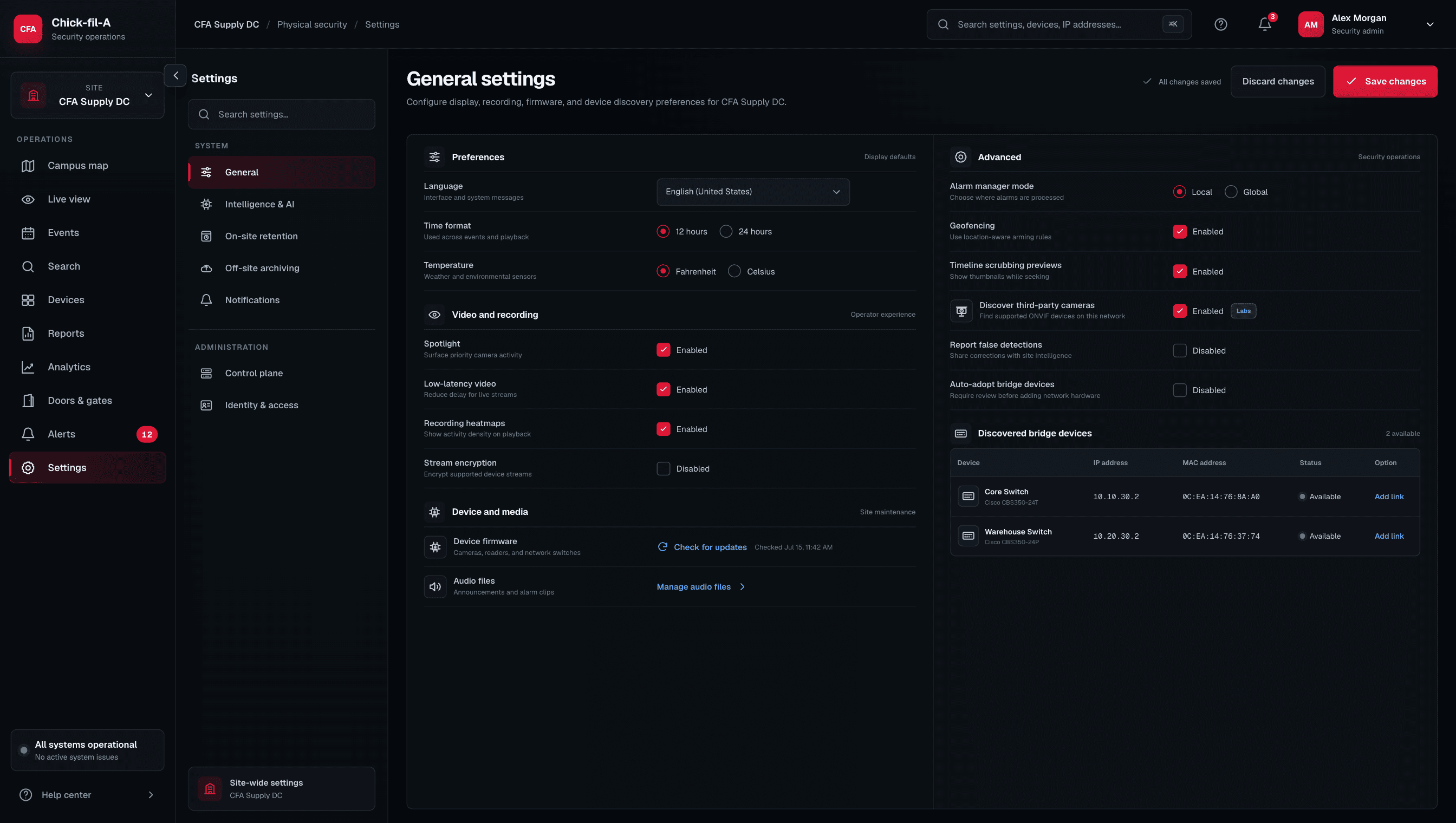Viewport: 1456px width, 823px height.
Task: Click the ⌘K shortcut badge
Action: coord(1172,24)
